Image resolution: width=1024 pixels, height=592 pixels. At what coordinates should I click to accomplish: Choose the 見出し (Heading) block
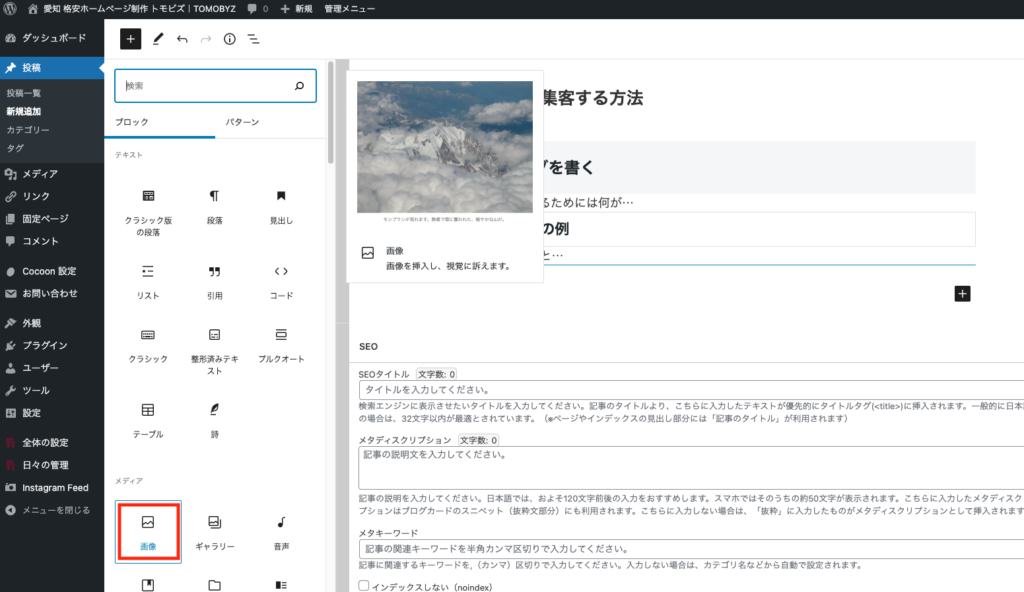pos(281,205)
